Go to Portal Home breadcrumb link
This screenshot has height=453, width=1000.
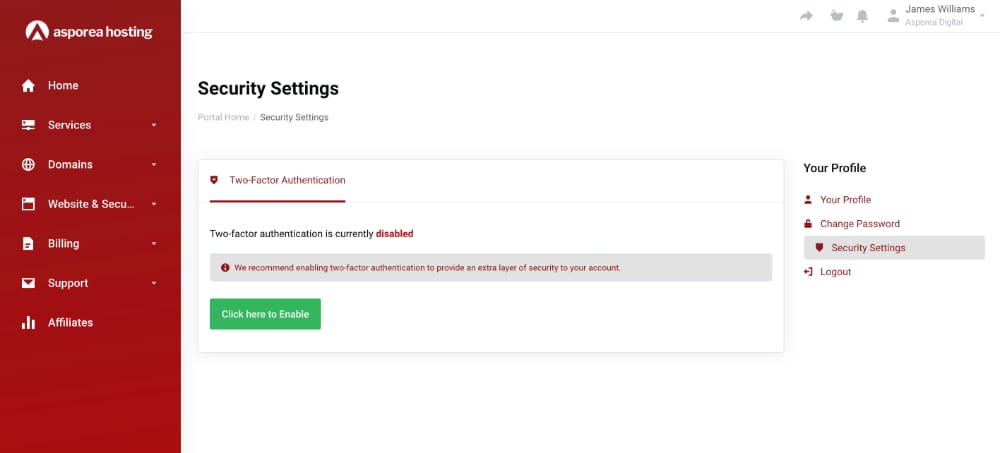click(x=223, y=118)
